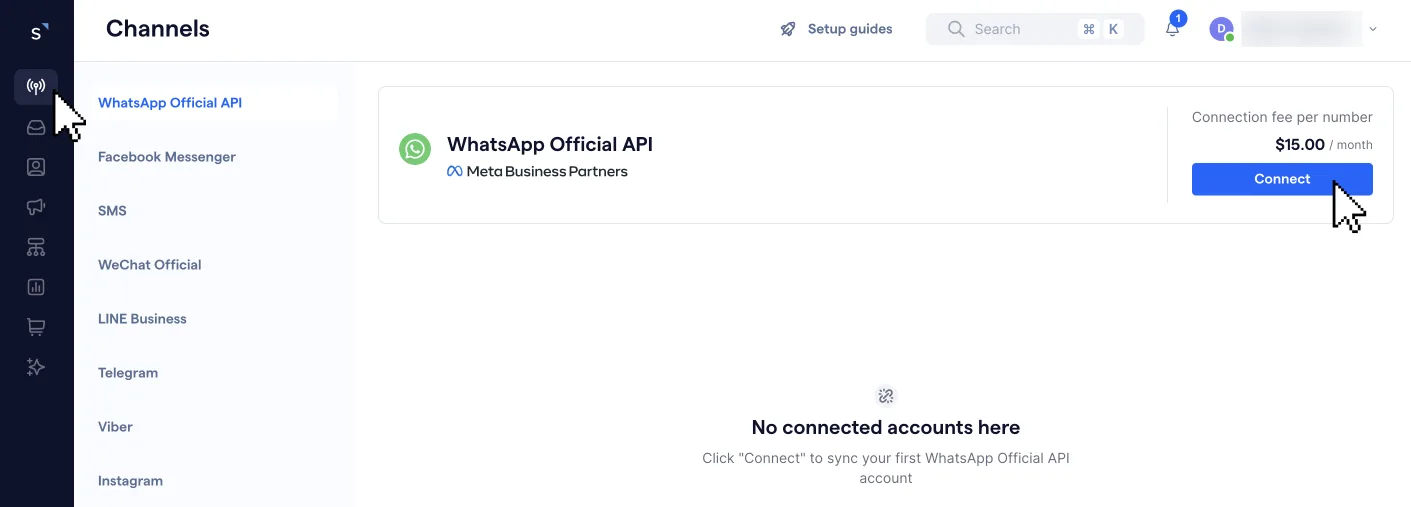This screenshot has width=1411, height=507.
Task: Open the Broadcast megaphone icon in sidebar
Action: [36, 207]
